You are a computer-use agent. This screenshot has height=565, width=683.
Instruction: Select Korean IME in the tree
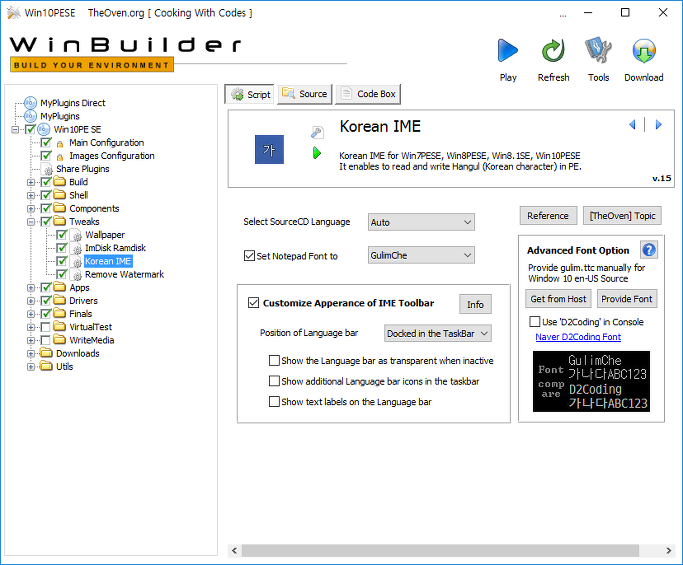pos(108,261)
